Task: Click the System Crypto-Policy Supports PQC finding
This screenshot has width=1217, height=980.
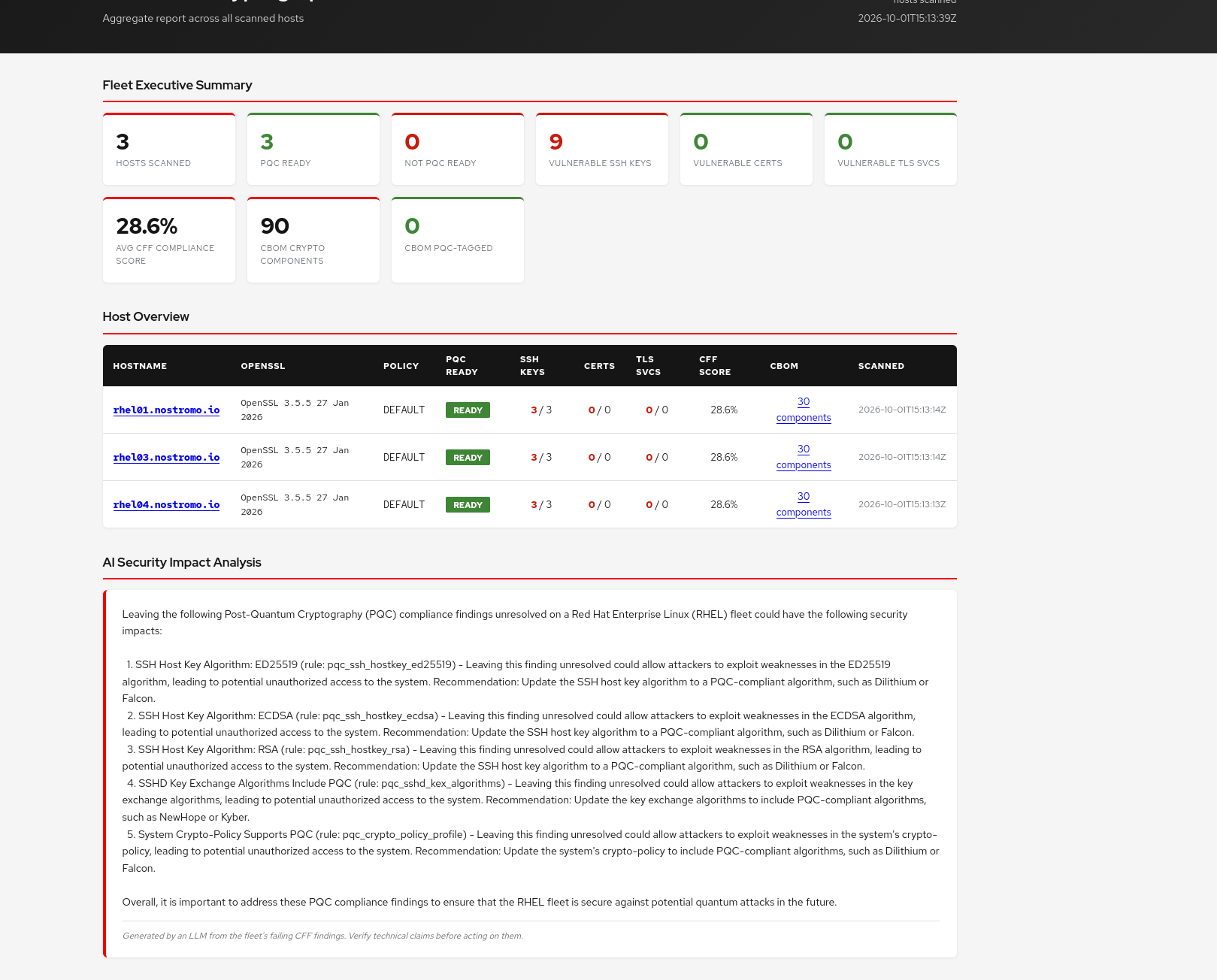Action: click(x=531, y=851)
